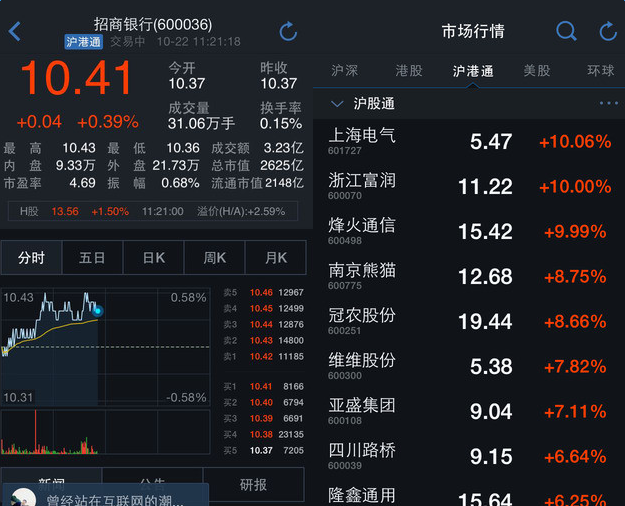
Task: Tap the 总市值 2625亿 value
Action: point(281,165)
